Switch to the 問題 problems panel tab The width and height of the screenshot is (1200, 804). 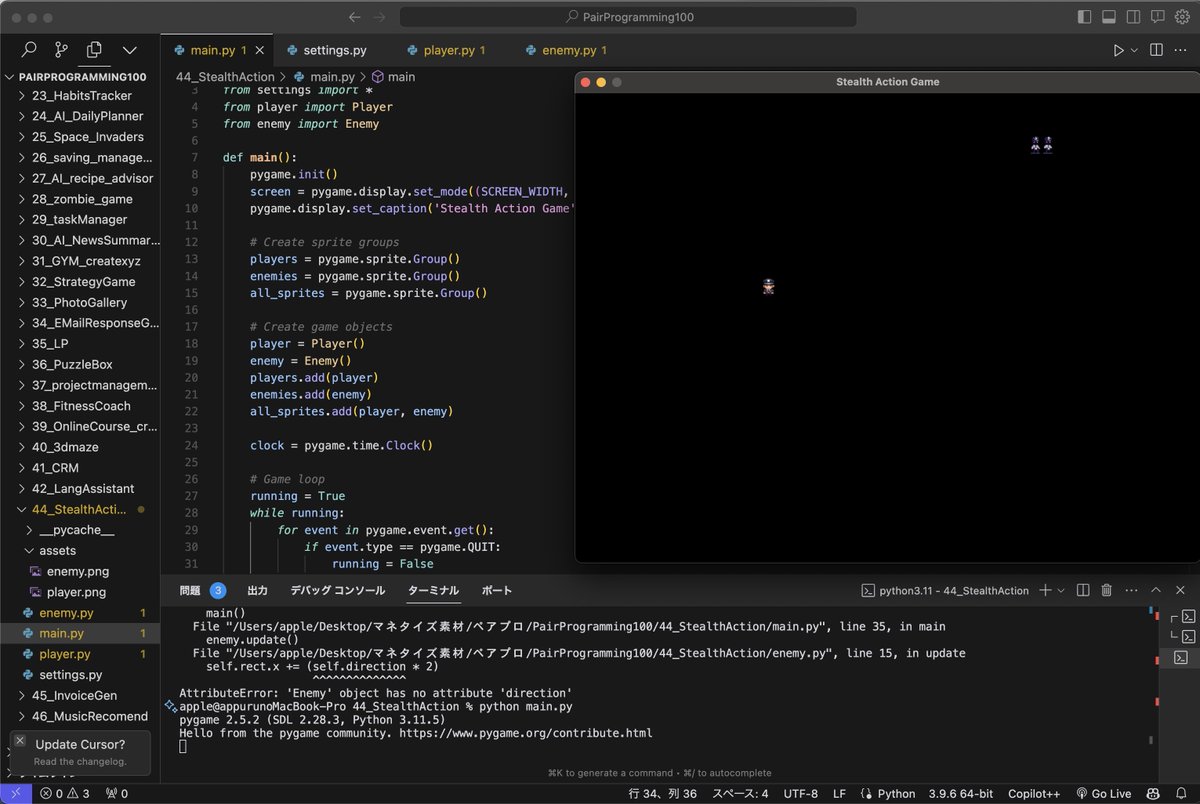pyautogui.click(x=202, y=591)
